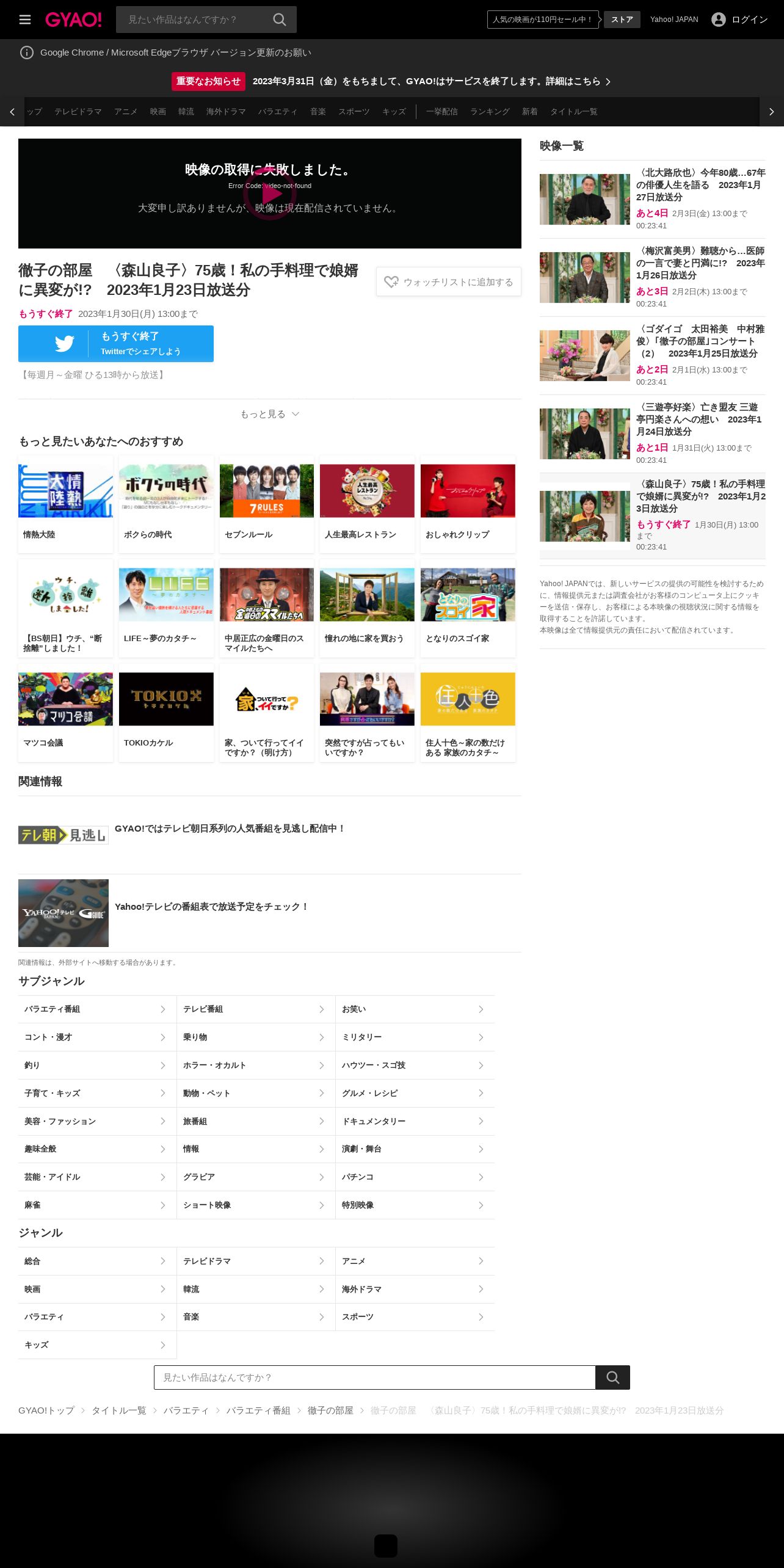Open キッズ genre row at bottom
Image resolution: width=784 pixels, height=1568 pixels.
97,1345
